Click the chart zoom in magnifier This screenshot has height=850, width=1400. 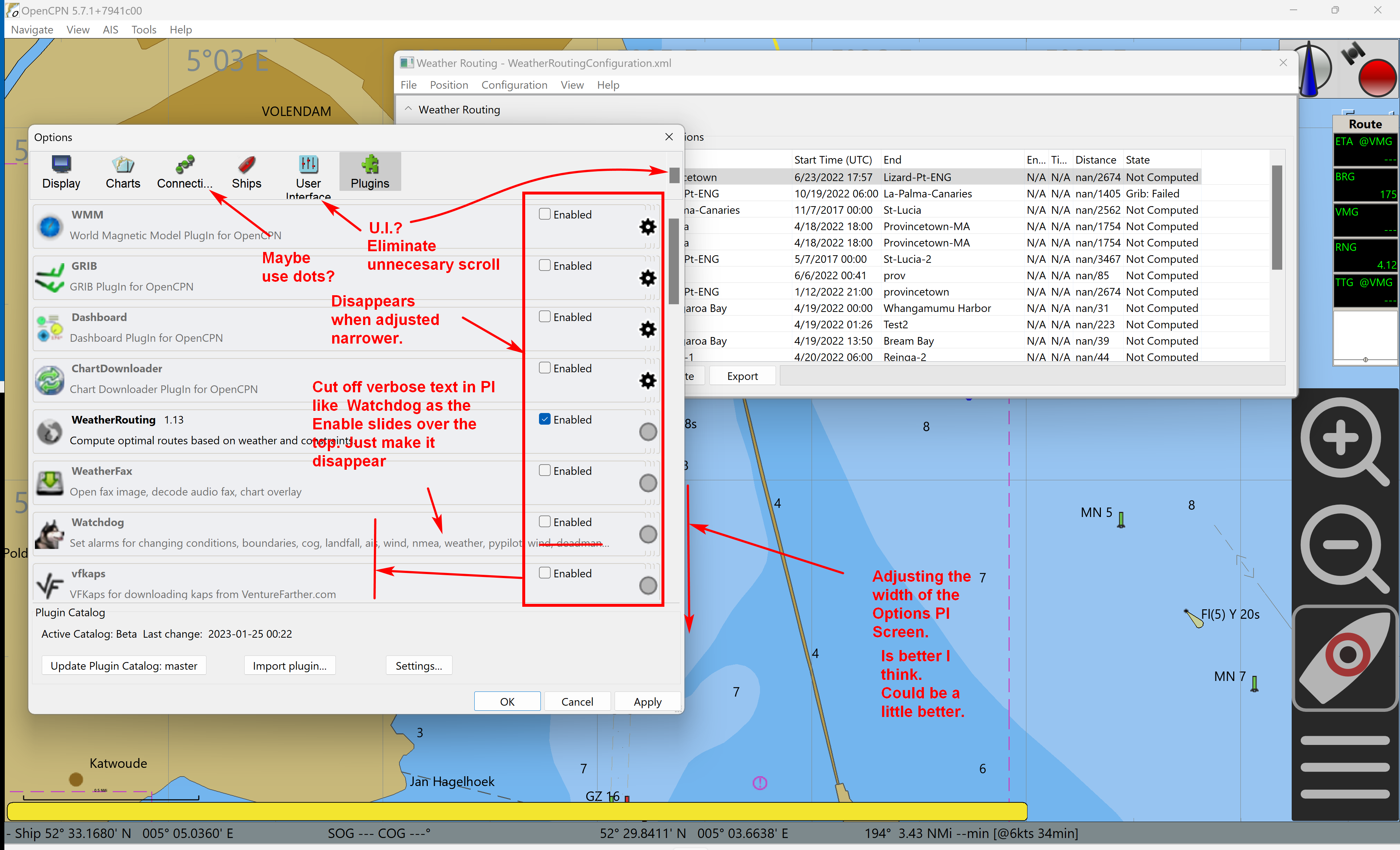pos(1344,441)
